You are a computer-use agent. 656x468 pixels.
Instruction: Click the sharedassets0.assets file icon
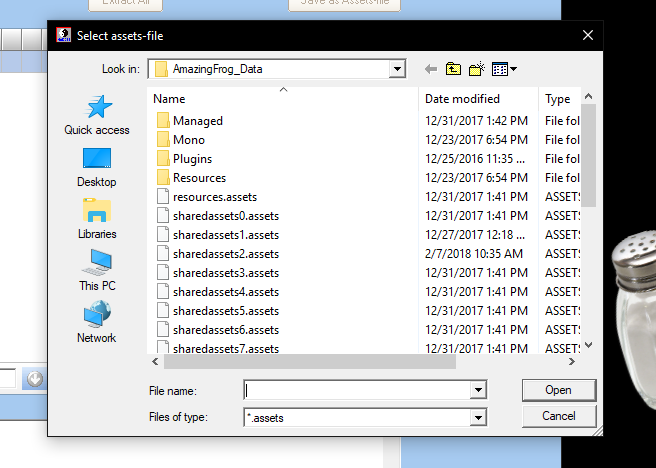(163, 215)
